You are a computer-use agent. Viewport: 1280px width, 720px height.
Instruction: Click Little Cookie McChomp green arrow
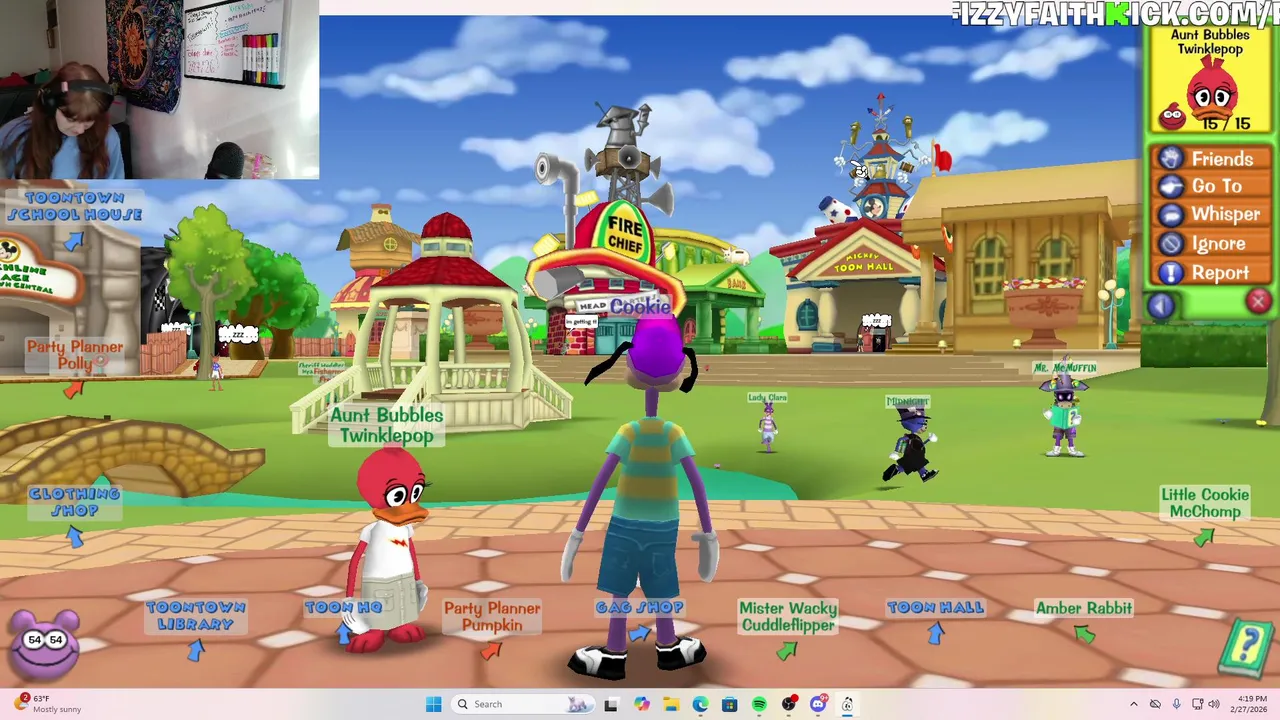(x=1204, y=537)
